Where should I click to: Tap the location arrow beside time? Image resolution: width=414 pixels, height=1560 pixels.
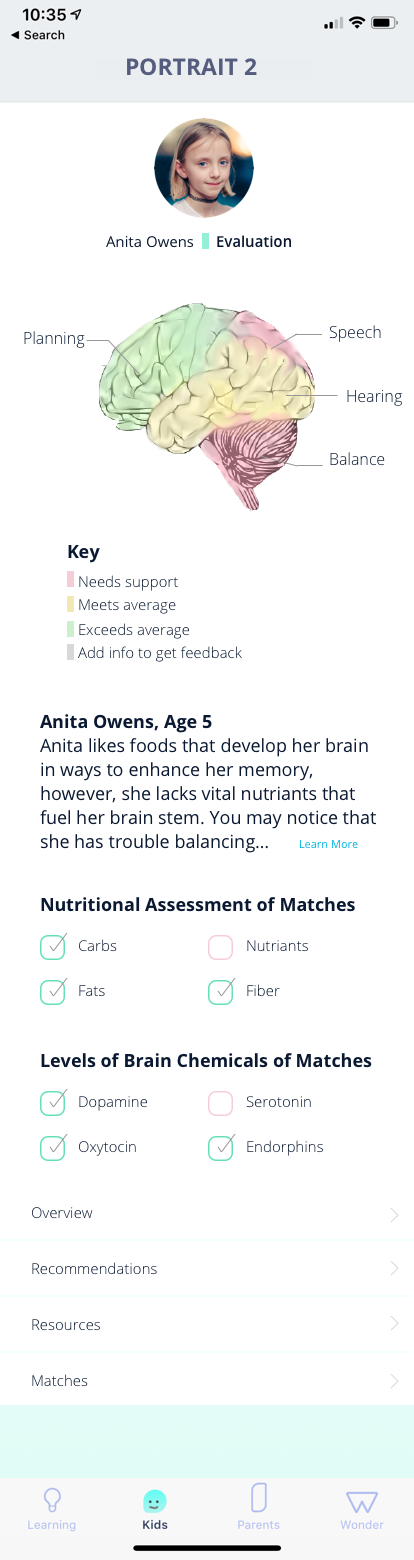pyautogui.click(x=78, y=16)
